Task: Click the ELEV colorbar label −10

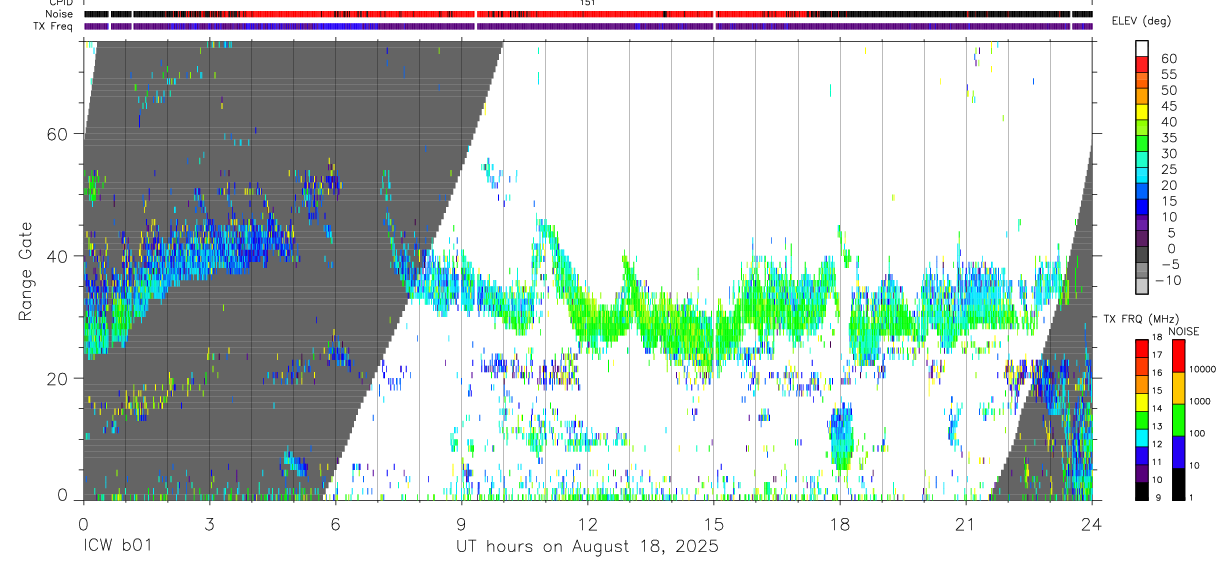Action: tap(1167, 280)
